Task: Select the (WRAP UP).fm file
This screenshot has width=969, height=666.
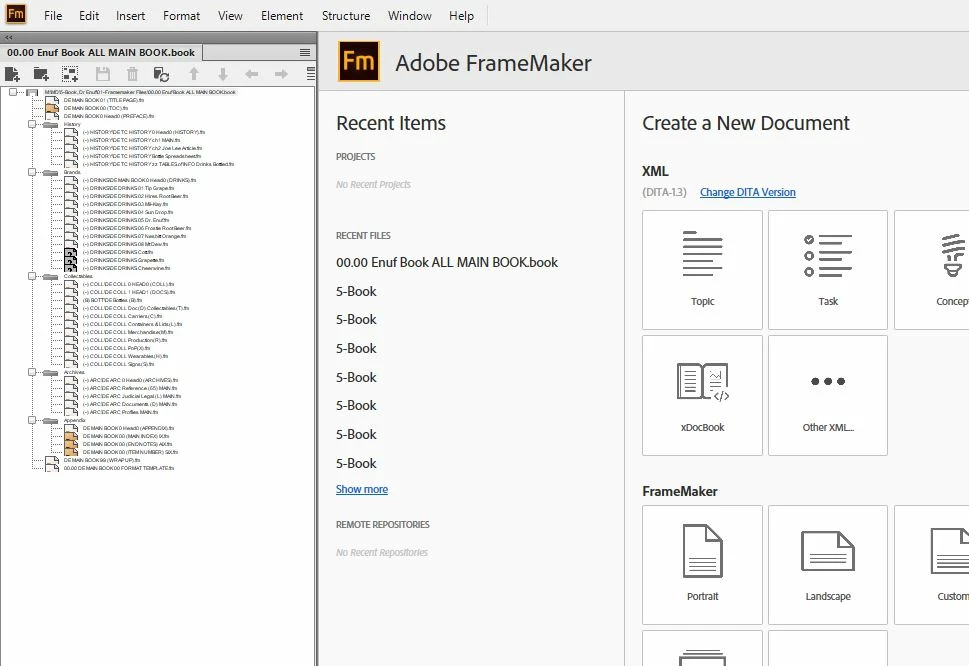Action: click(x=102, y=460)
